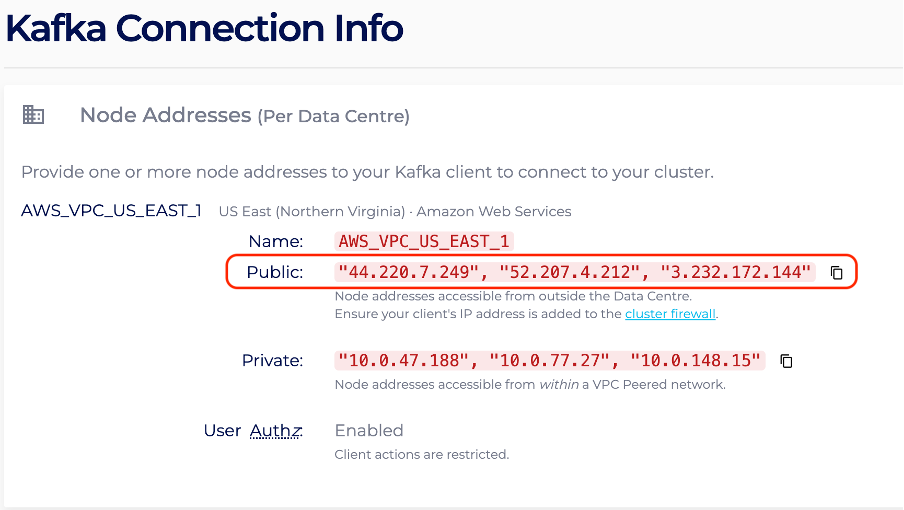Click the Enabled status for User Authz
The height and width of the screenshot is (510, 904).
369,430
